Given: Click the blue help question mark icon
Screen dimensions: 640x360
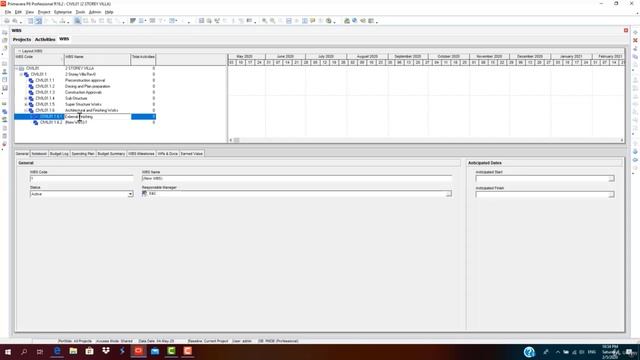Looking at the screenshot, I should 529,352.
